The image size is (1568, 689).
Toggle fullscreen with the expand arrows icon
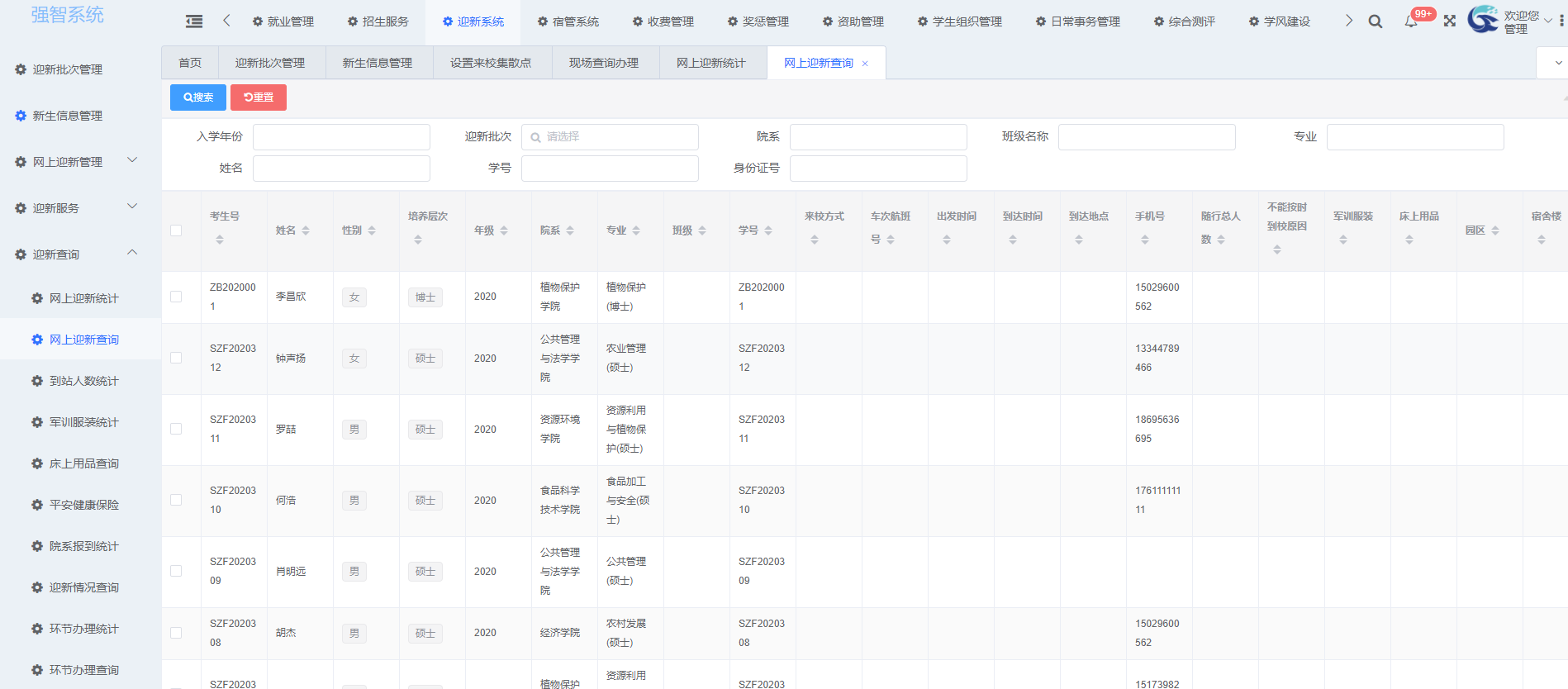coord(1450,21)
